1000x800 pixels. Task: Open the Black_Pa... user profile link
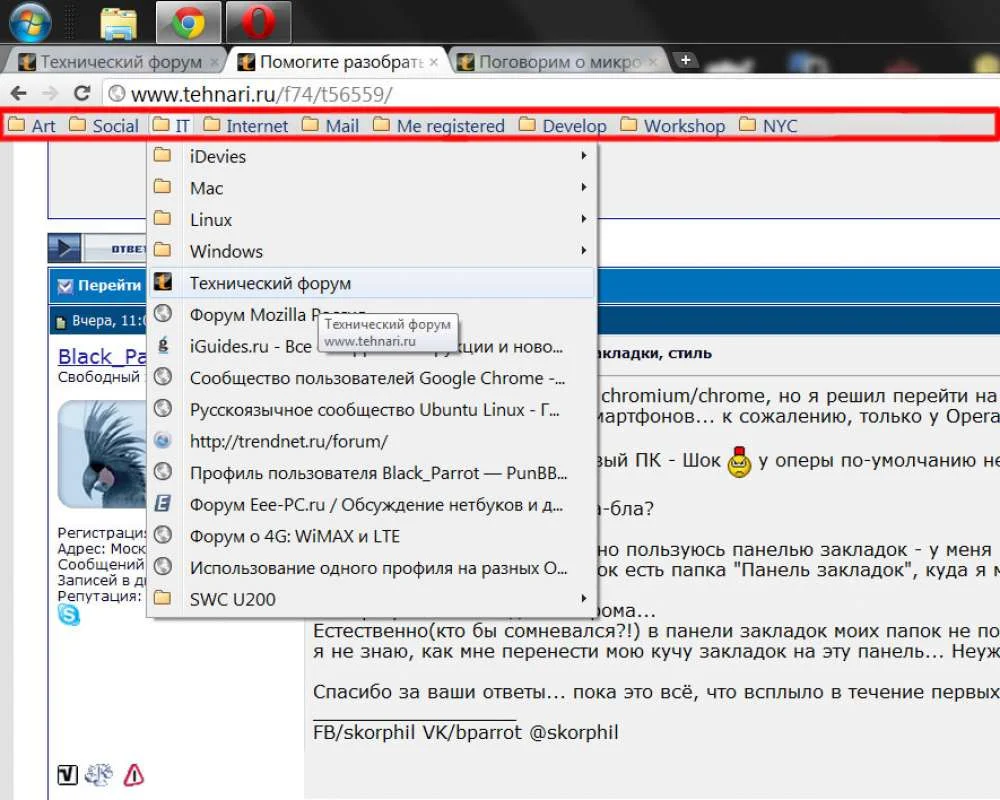point(102,357)
